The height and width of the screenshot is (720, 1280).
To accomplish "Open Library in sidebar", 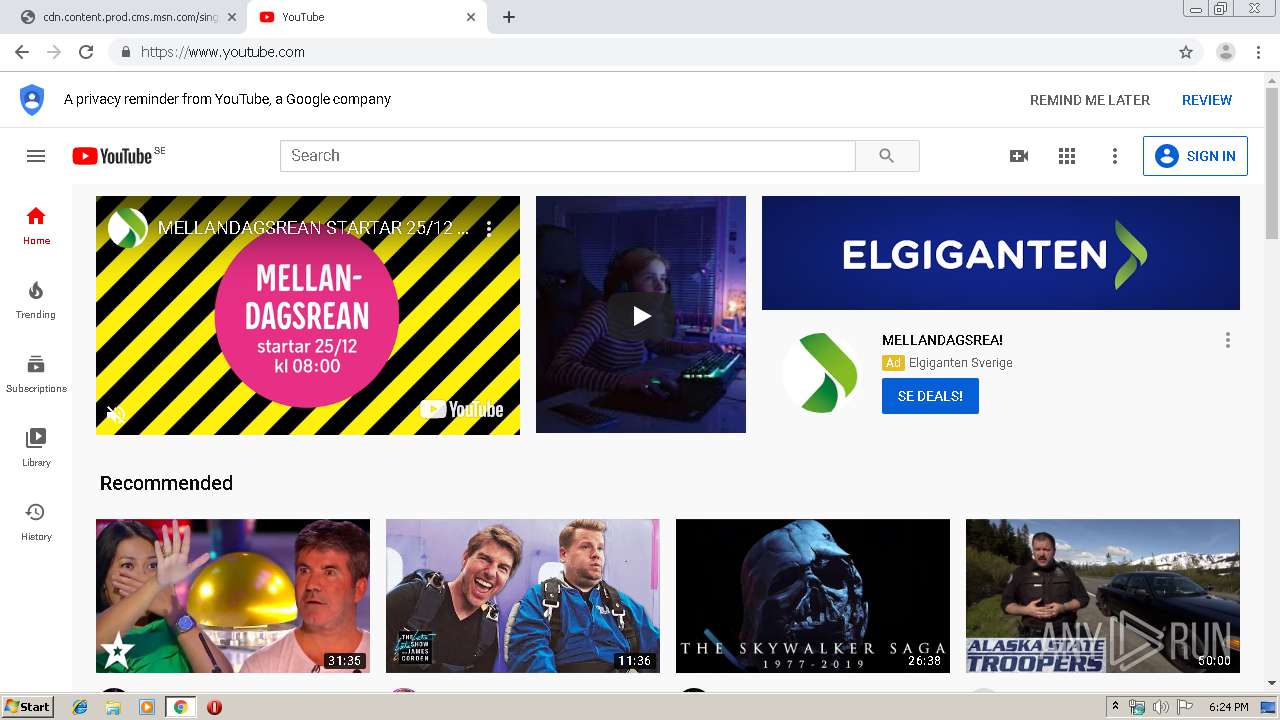I will point(36,448).
